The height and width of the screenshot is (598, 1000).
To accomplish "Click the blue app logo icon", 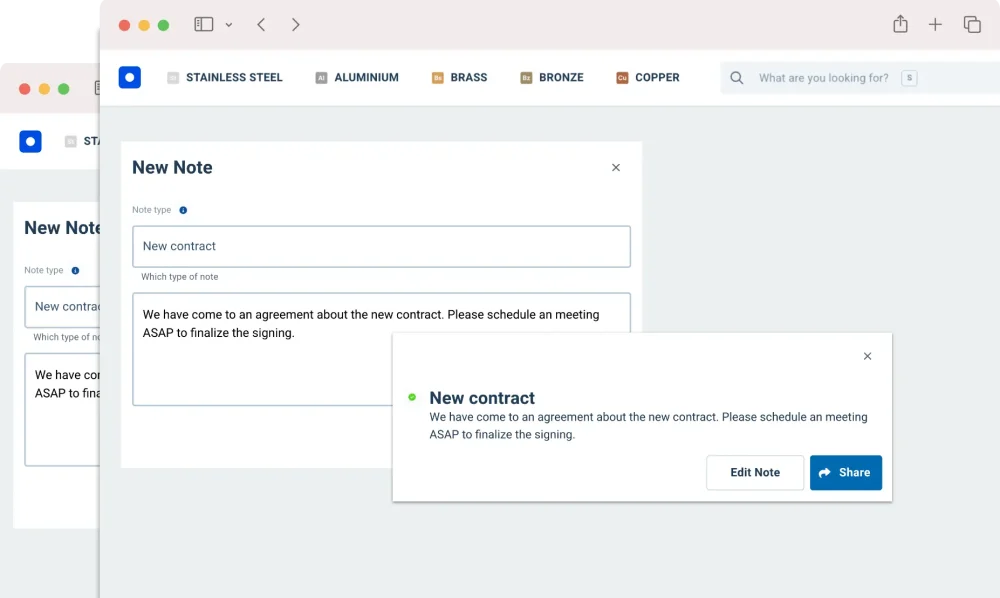I will [129, 78].
